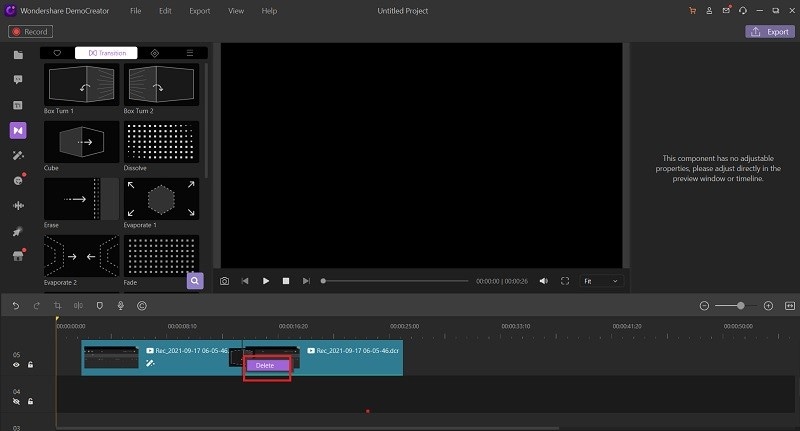The image size is (800, 431).
Task: Take a snapshot with the camera icon
Action: point(224,281)
